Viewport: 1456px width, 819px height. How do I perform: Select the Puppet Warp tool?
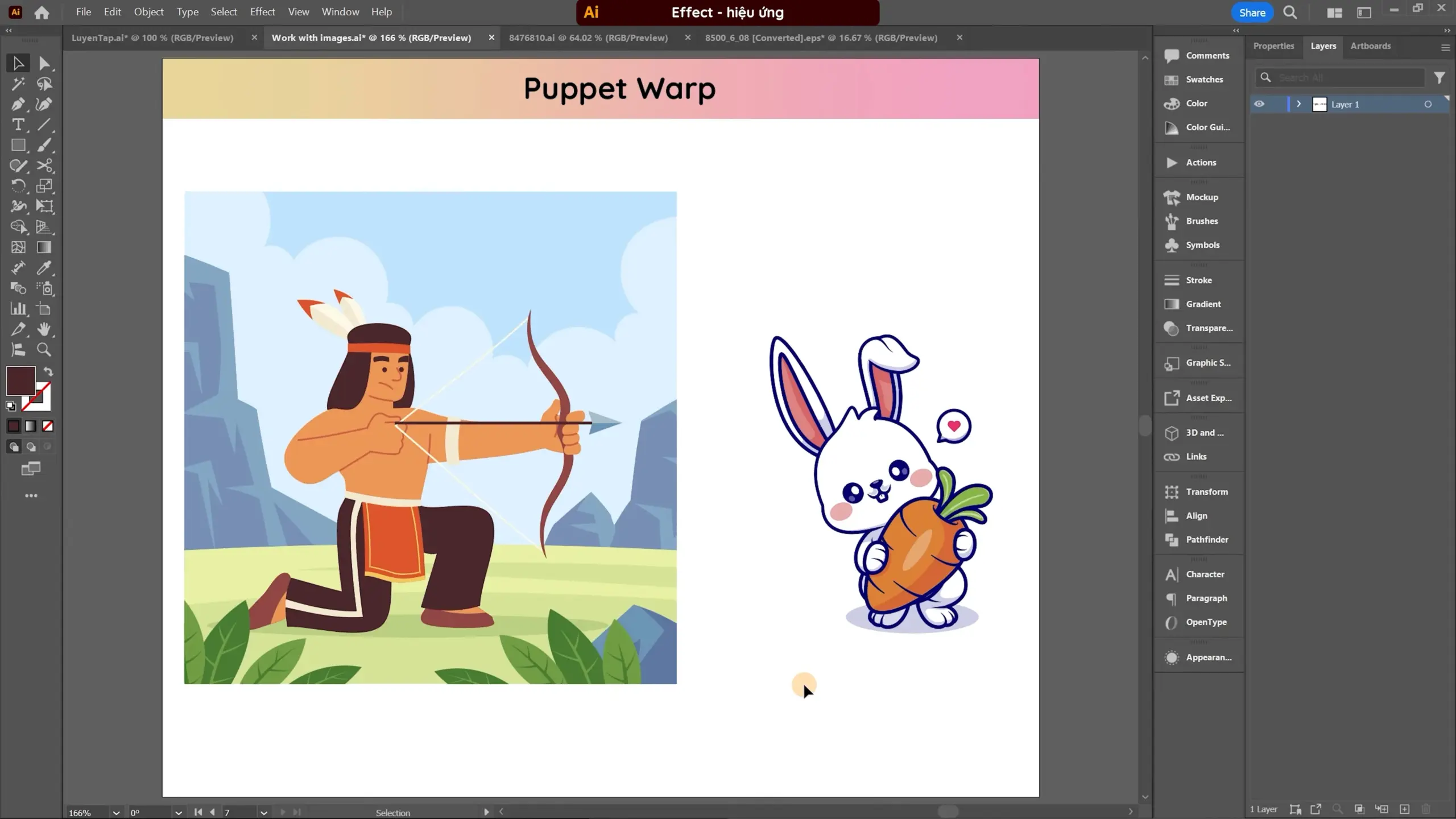pos(18,206)
